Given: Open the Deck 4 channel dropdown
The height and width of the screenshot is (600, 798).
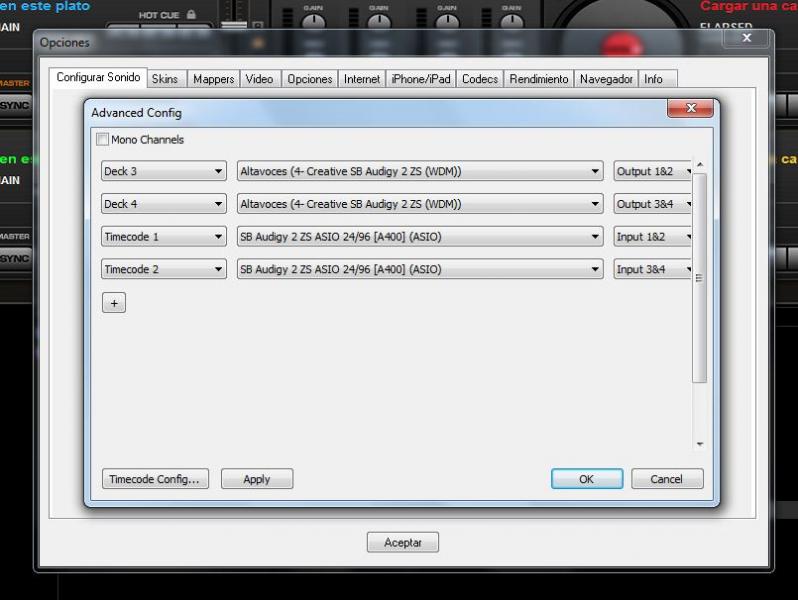Looking at the screenshot, I should point(163,204).
